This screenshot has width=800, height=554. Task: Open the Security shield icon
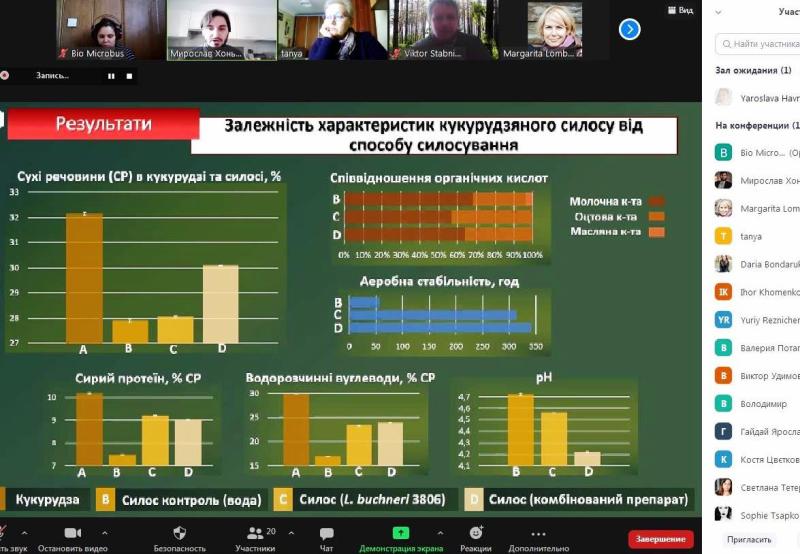click(180, 533)
